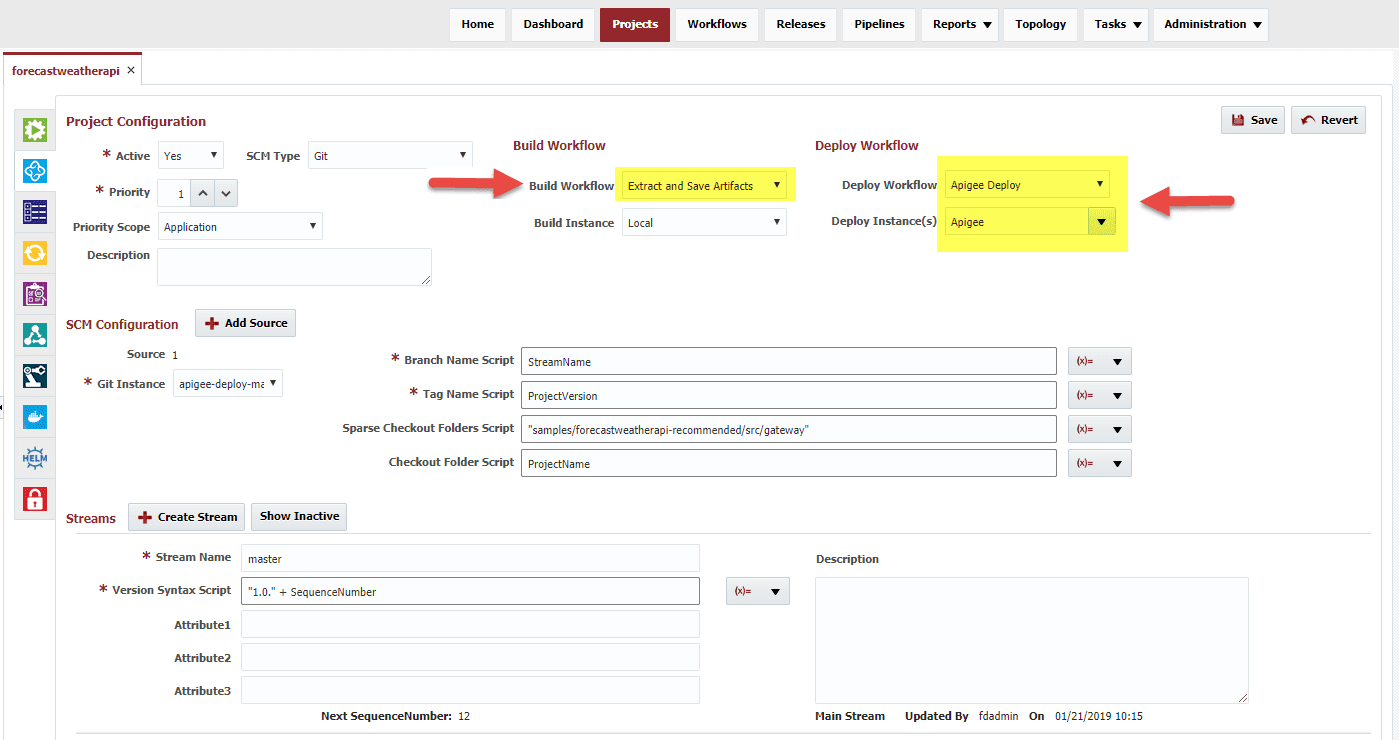Click the Add Source button
Screen dimensions: 1399x740
coord(246,323)
